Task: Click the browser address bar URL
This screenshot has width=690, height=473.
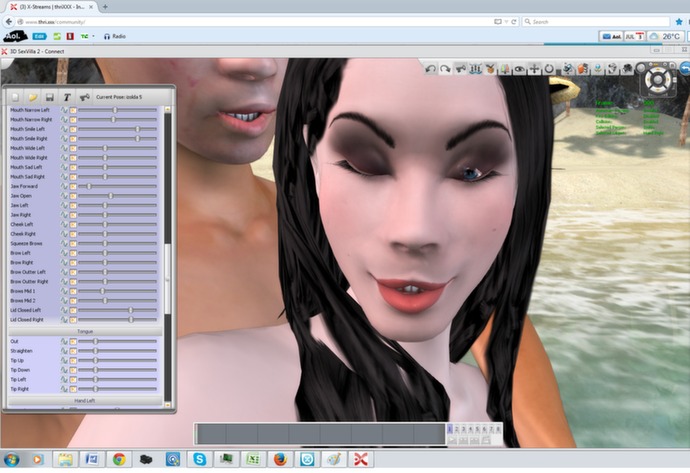Action: pyautogui.click(x=55, y=22)
